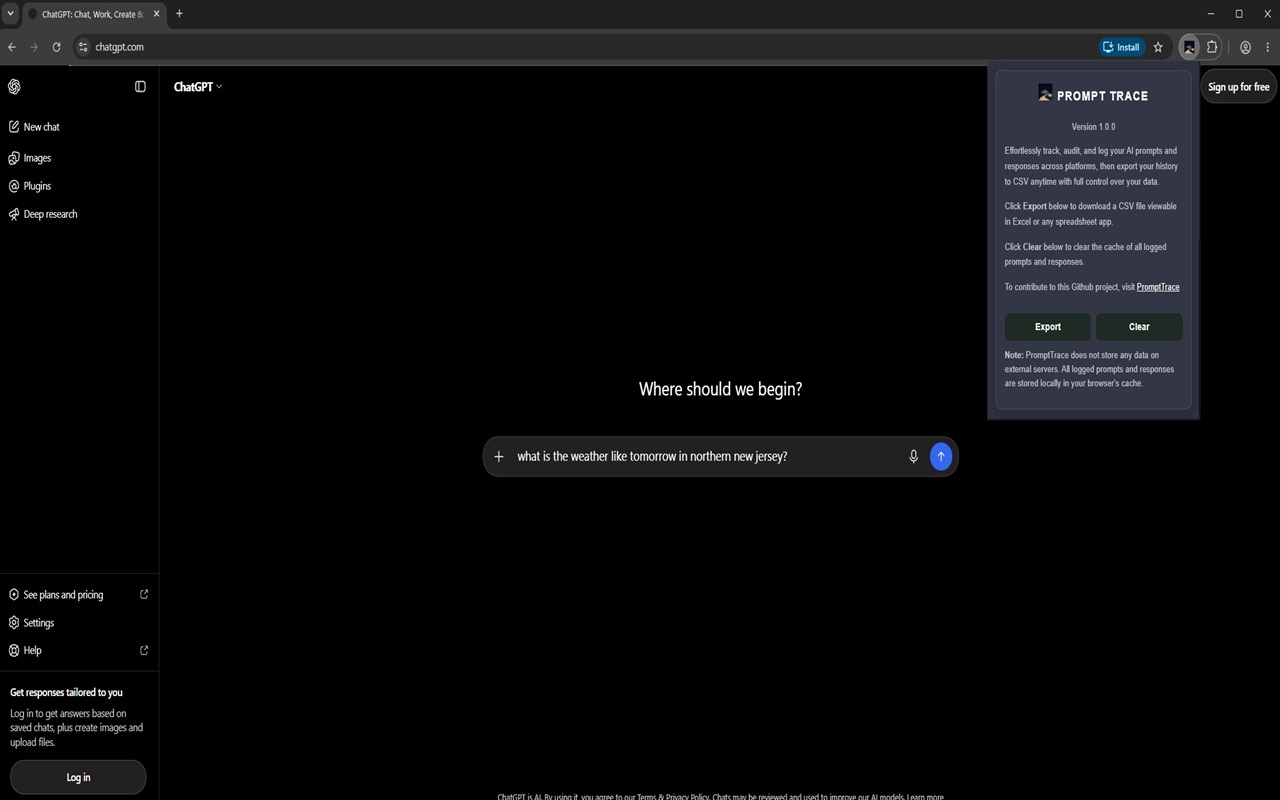Viewport: 1280px width, 800px height.
Task: Click the 'Version 1.0.0' text
Action: 1093,127
